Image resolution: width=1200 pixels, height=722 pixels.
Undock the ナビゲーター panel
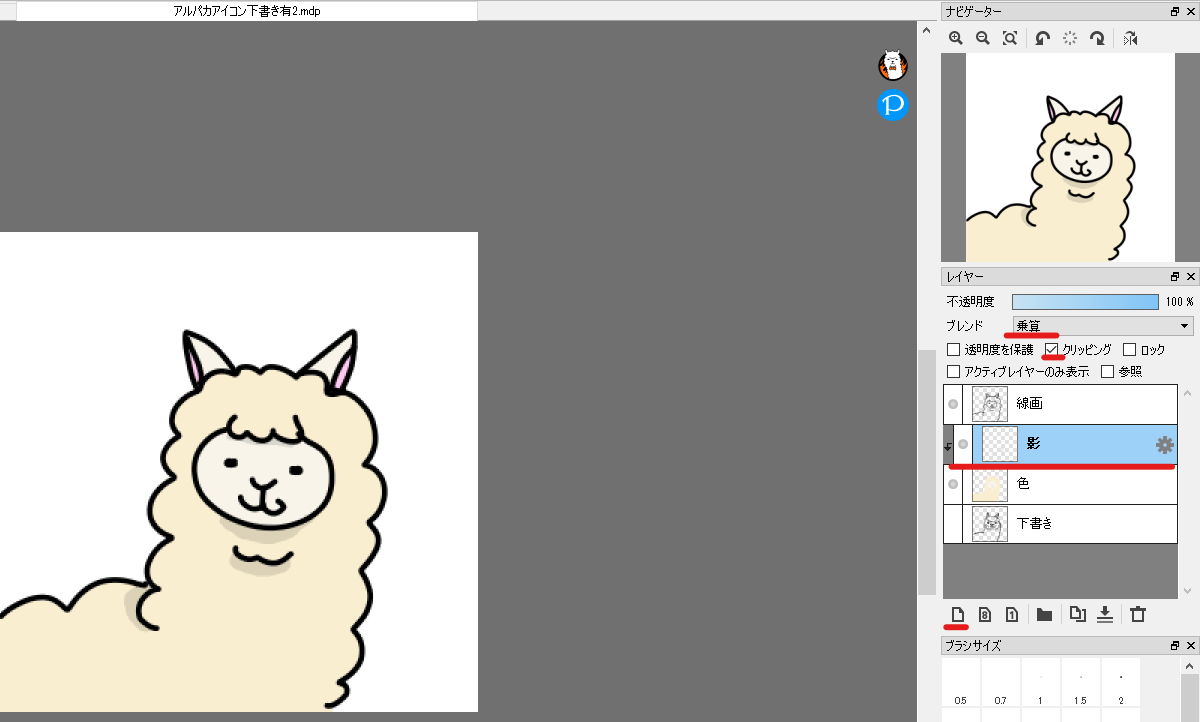tap(1175, 12)
